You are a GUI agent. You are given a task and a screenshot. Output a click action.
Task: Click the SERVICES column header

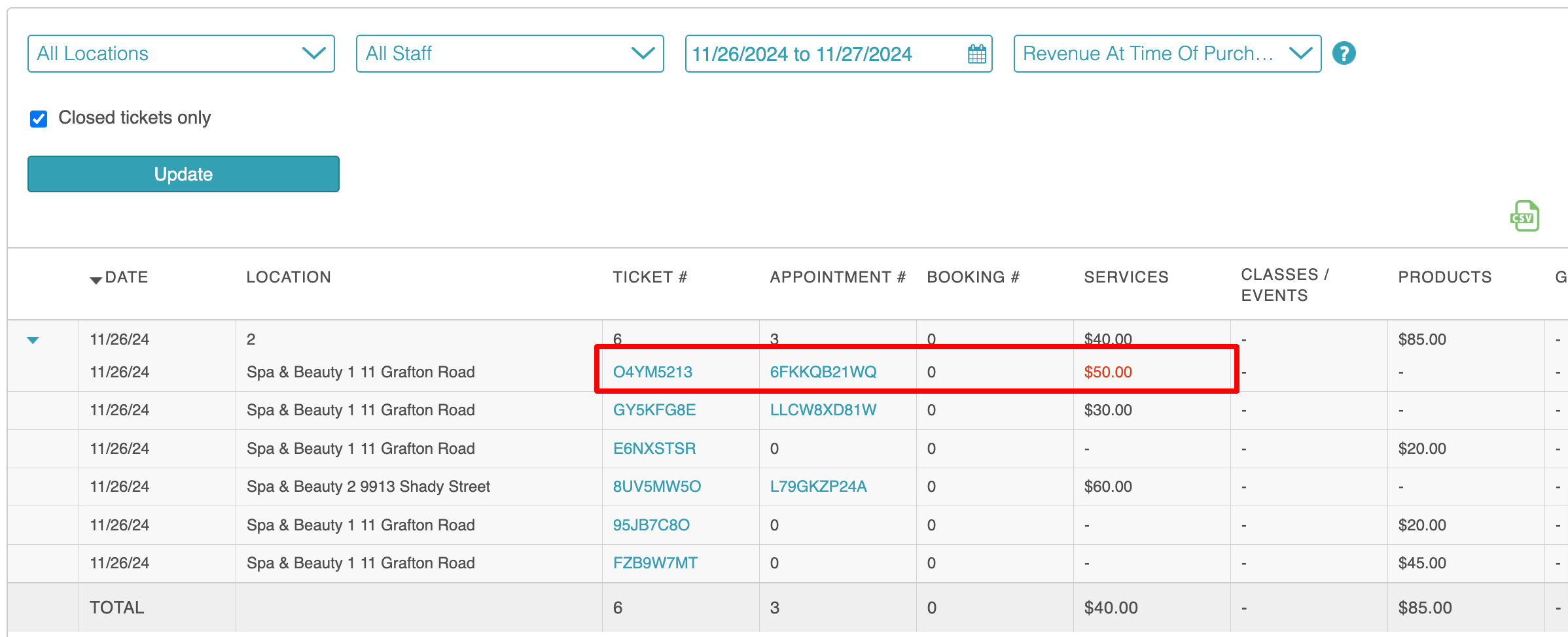[1126, 277]
